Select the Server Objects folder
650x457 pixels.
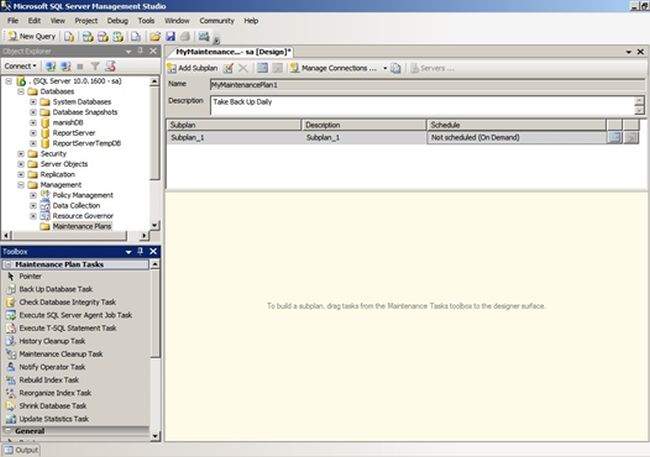click(x=64, y=164)
